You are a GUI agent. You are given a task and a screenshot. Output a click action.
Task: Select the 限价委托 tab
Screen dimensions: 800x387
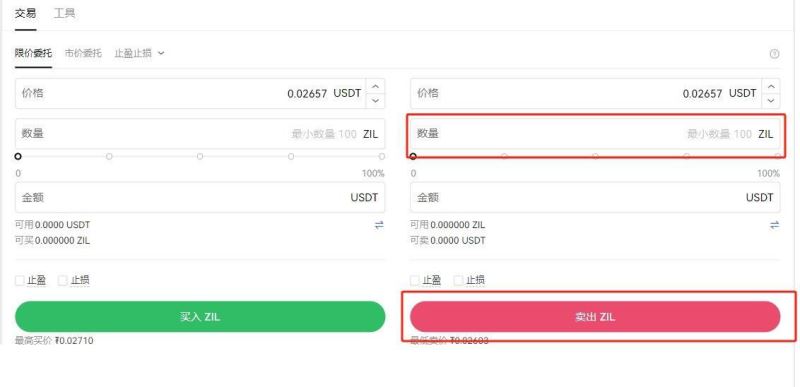(x=33, y=53)
